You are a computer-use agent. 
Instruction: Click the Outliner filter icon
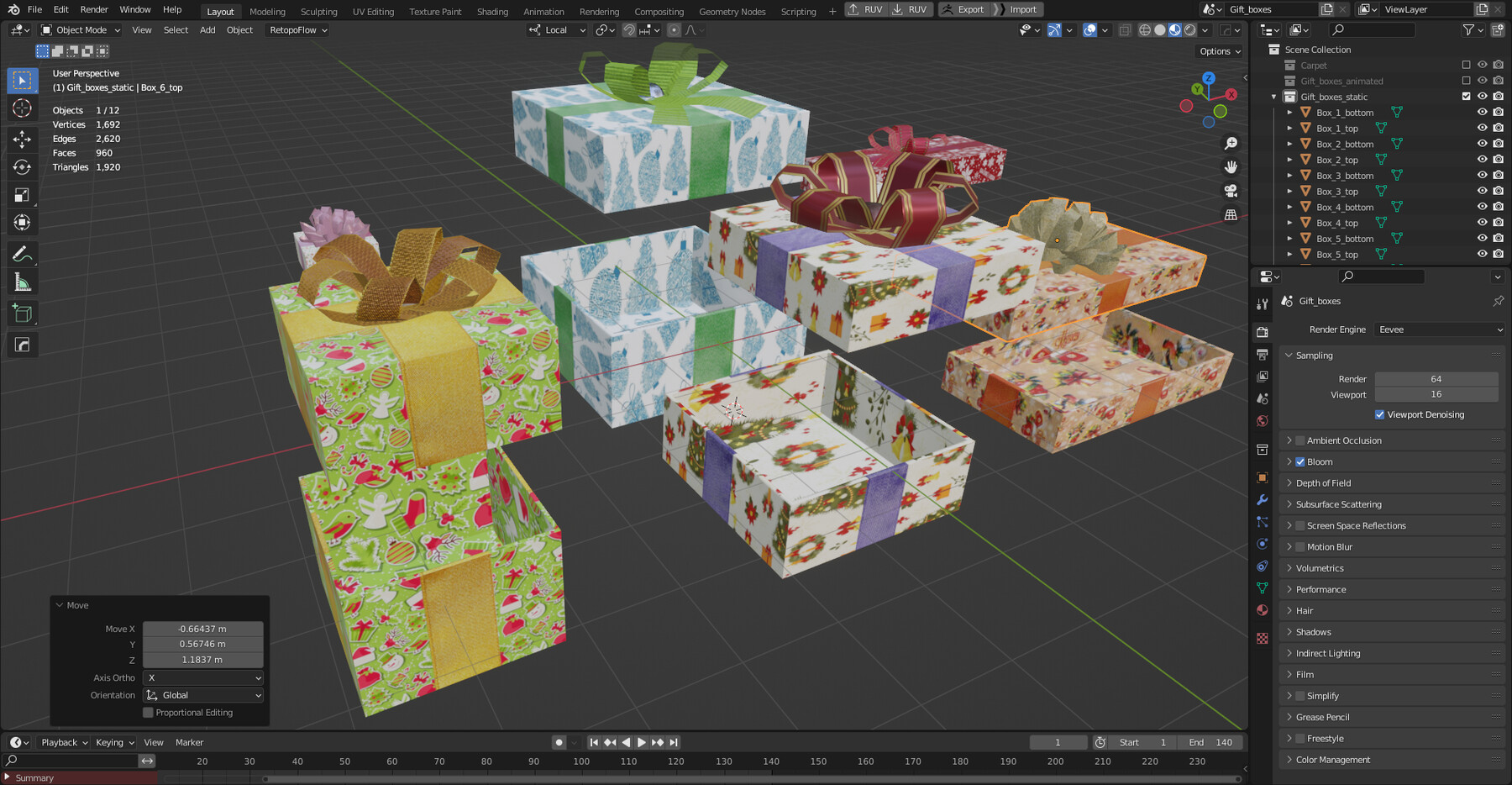click(x=1468, y=29)
